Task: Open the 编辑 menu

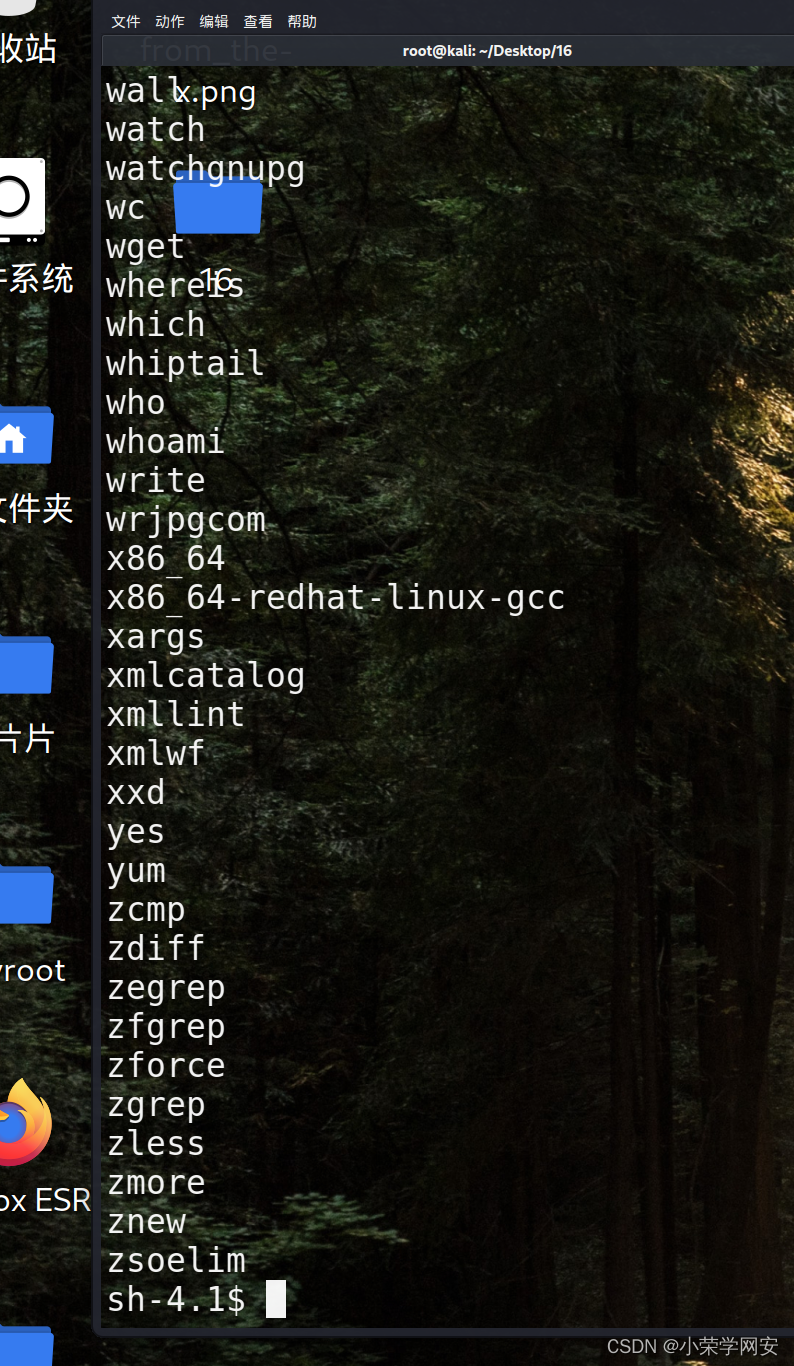Action: [214, 21]
